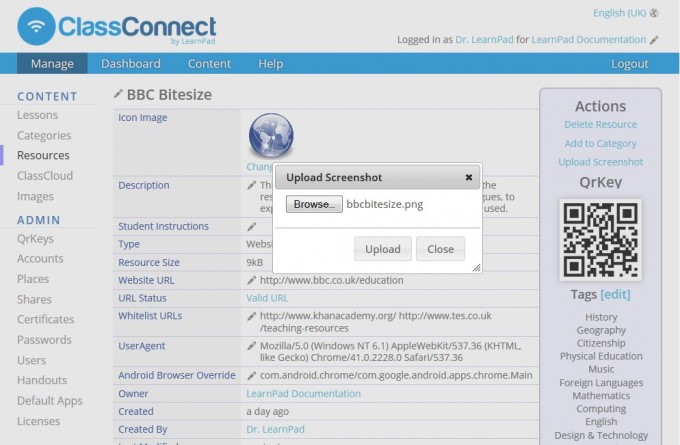Screen dimensions: 680x445
Task: Edit Android Browser Override with pencil icon
Action: click(252, 376)
